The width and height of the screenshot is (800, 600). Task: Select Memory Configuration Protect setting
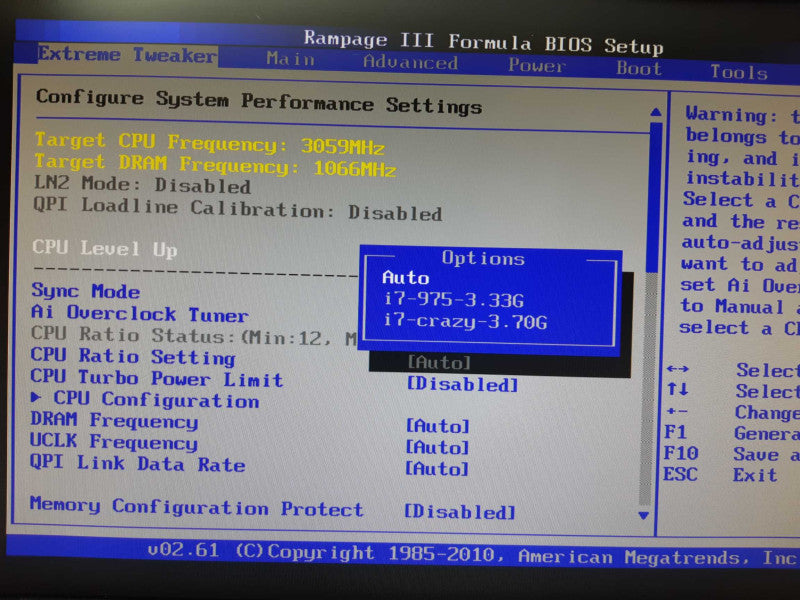coord(196,507)
